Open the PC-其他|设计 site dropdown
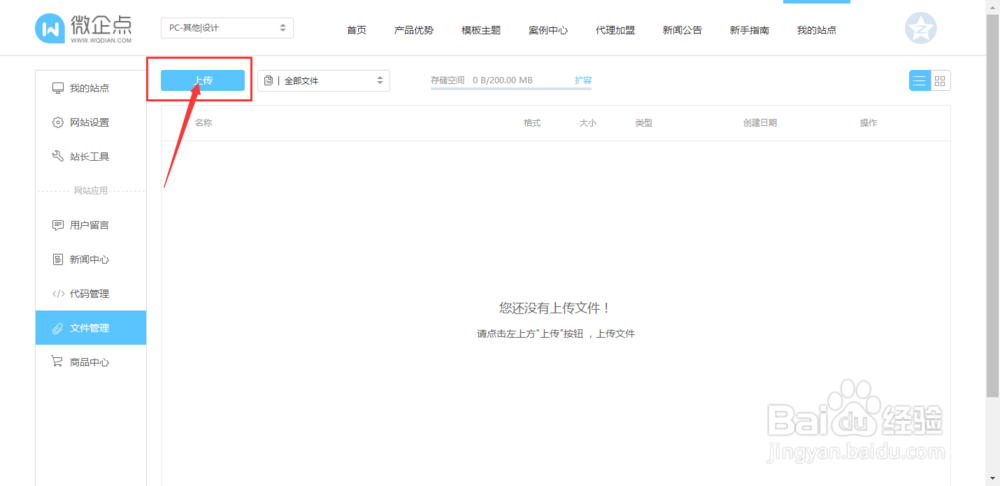 (x=227, y=28)
